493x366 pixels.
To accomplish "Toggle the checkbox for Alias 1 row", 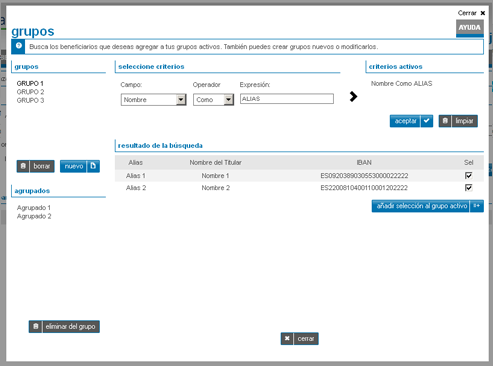I will pyautogui.click(x=468, y=175).
